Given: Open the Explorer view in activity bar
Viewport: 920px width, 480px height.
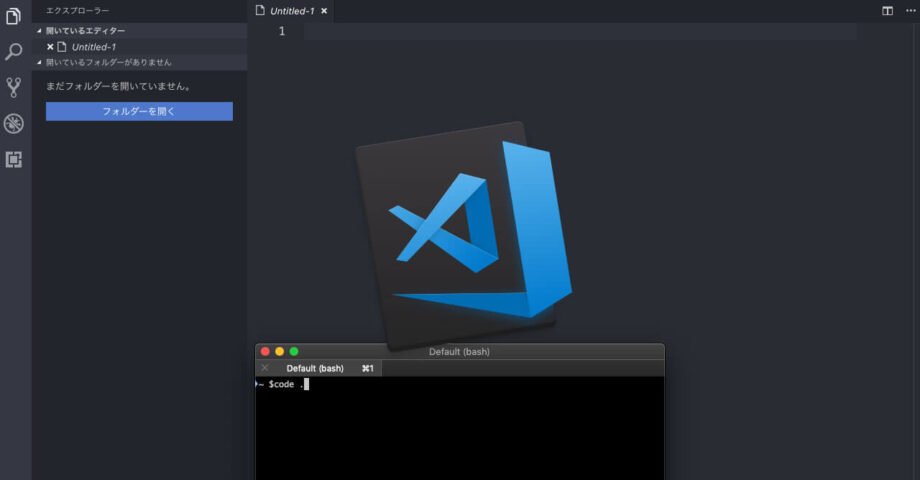Looking at the screenshot, I should point(13,16).
